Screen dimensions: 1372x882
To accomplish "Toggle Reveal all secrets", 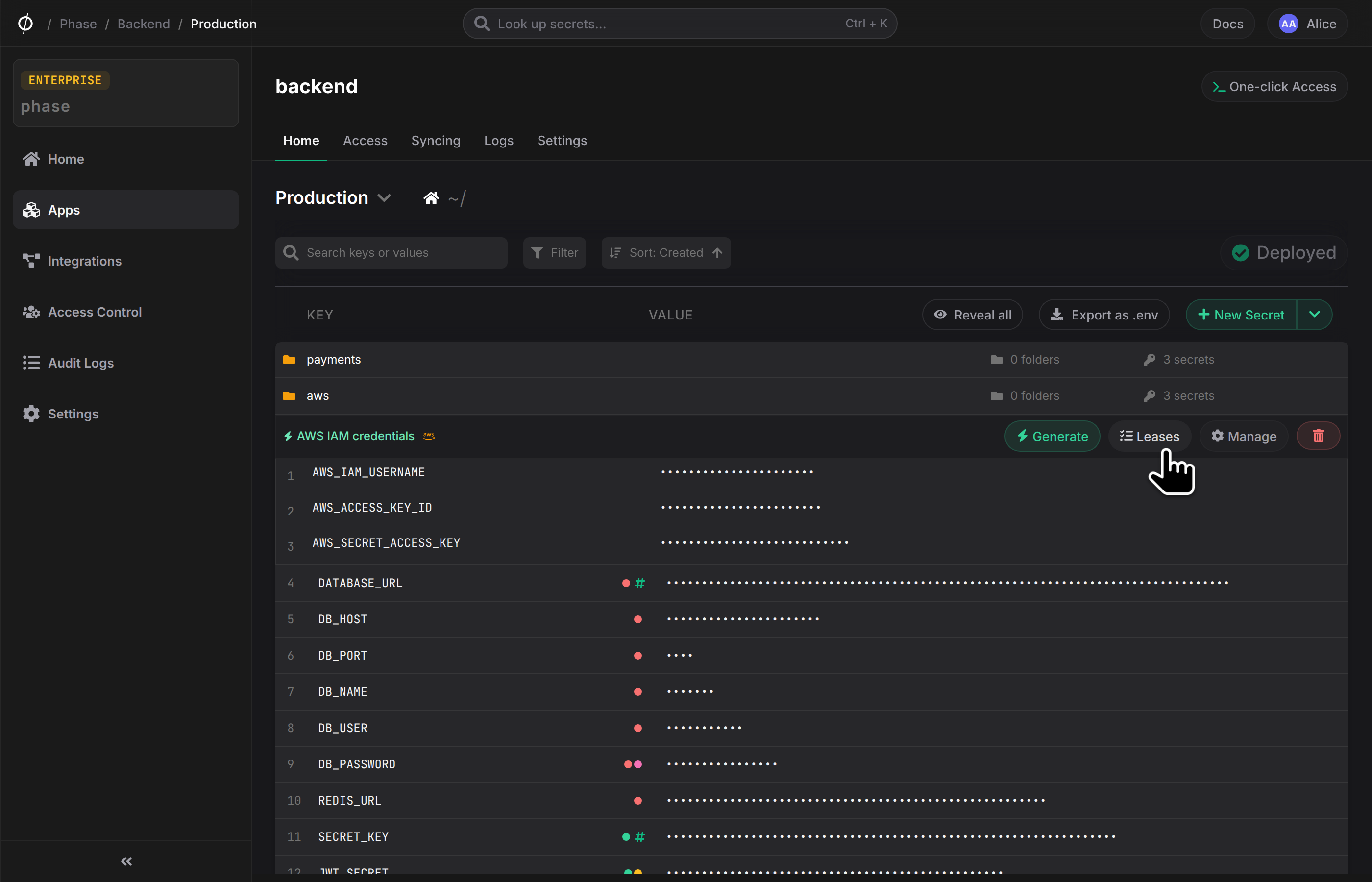I will (972, 315).
